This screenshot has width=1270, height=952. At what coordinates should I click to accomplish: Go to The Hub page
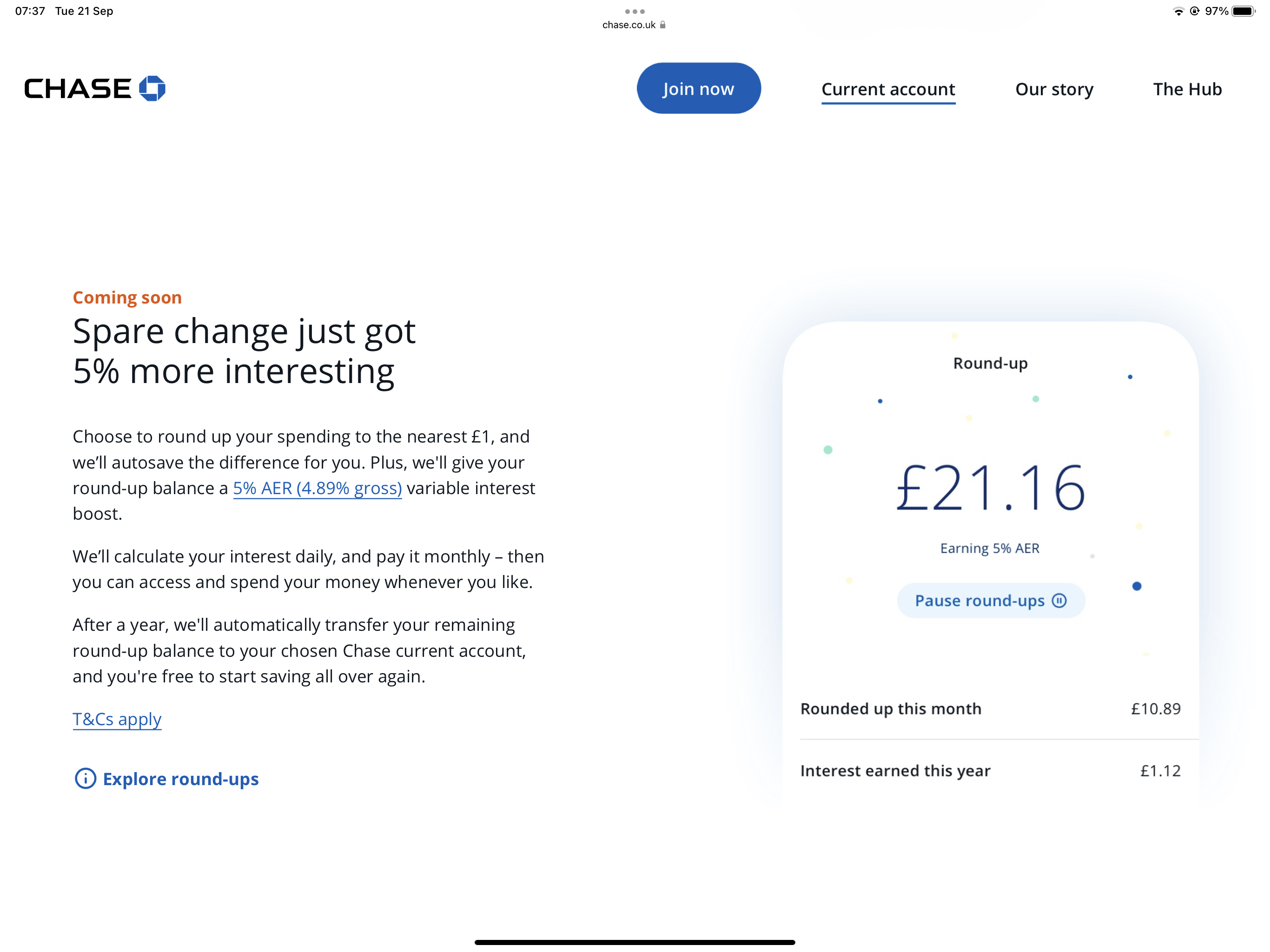[x=1187, y=89]
